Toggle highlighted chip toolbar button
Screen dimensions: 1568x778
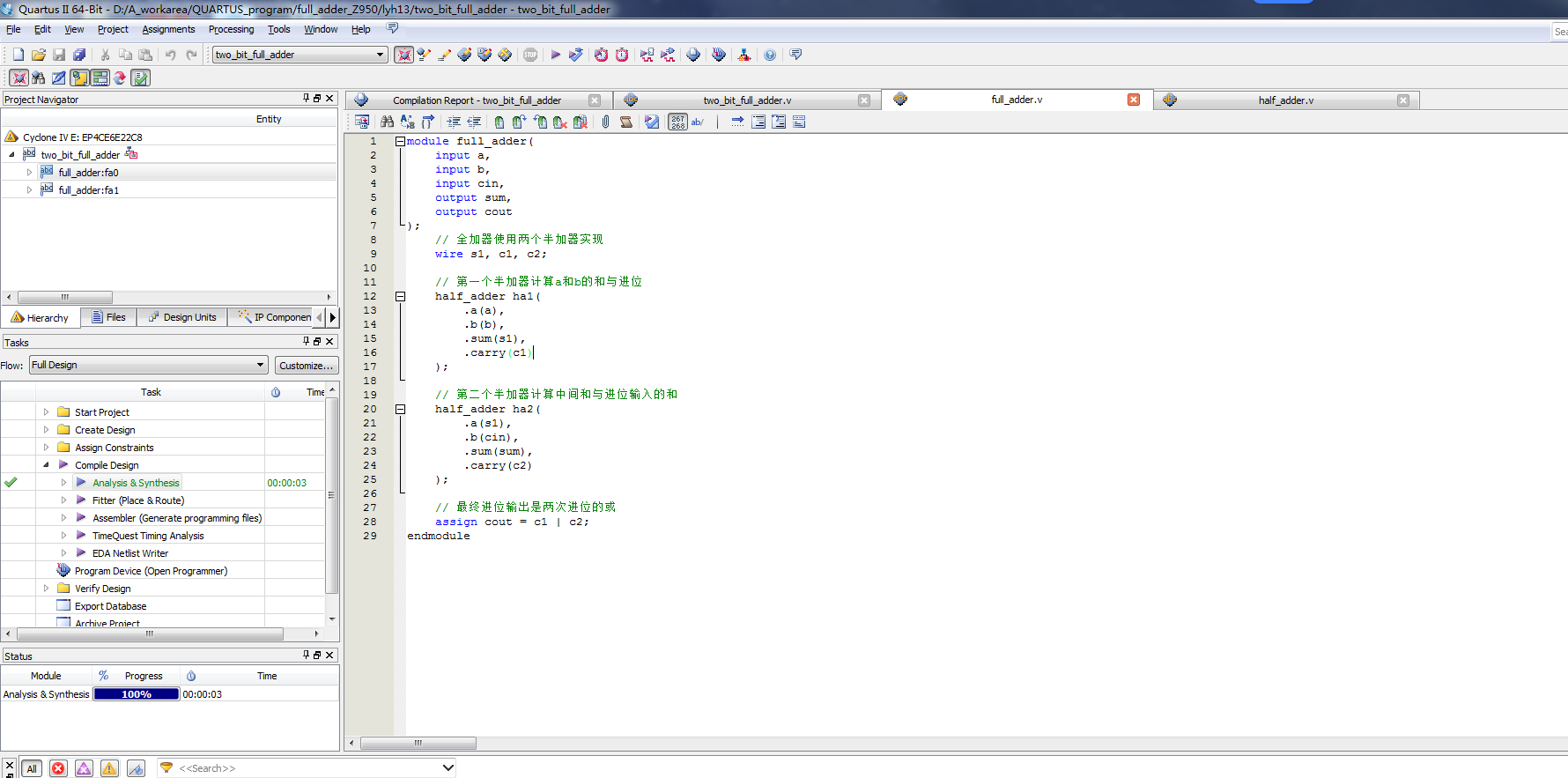(403, 55)
